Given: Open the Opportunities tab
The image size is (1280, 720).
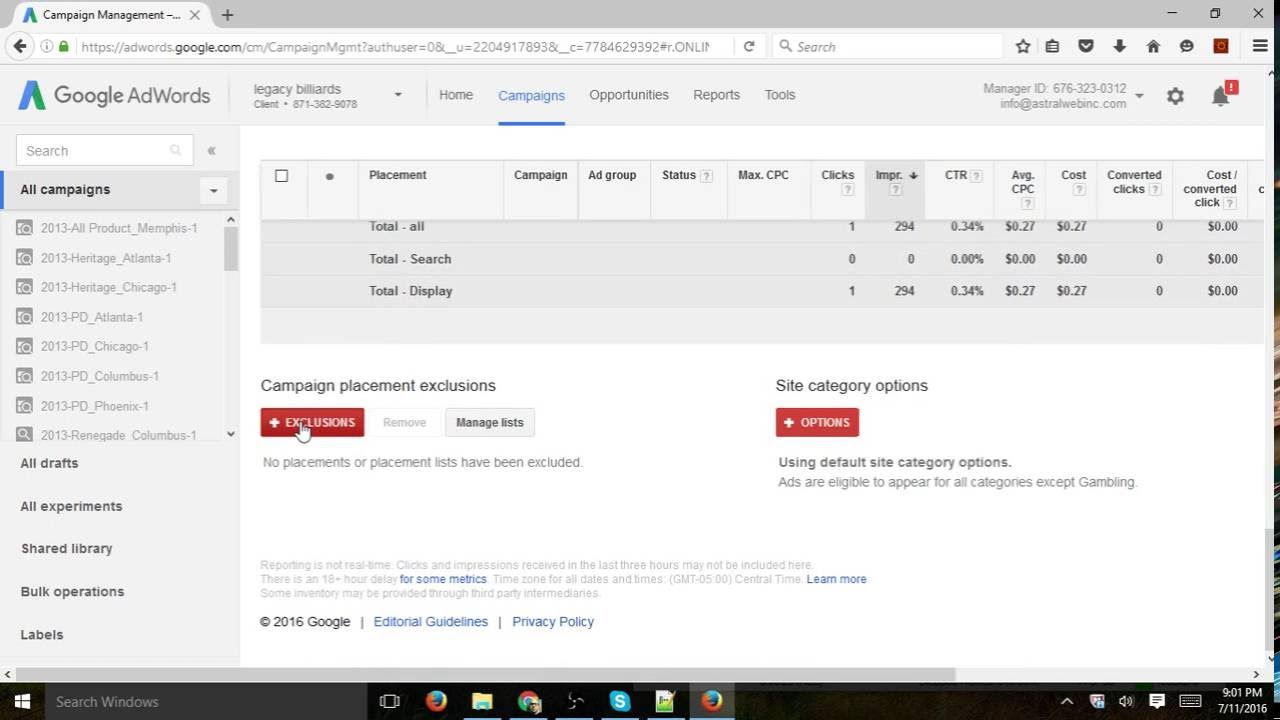Looking at the screenshot, I should pos(629,95).
